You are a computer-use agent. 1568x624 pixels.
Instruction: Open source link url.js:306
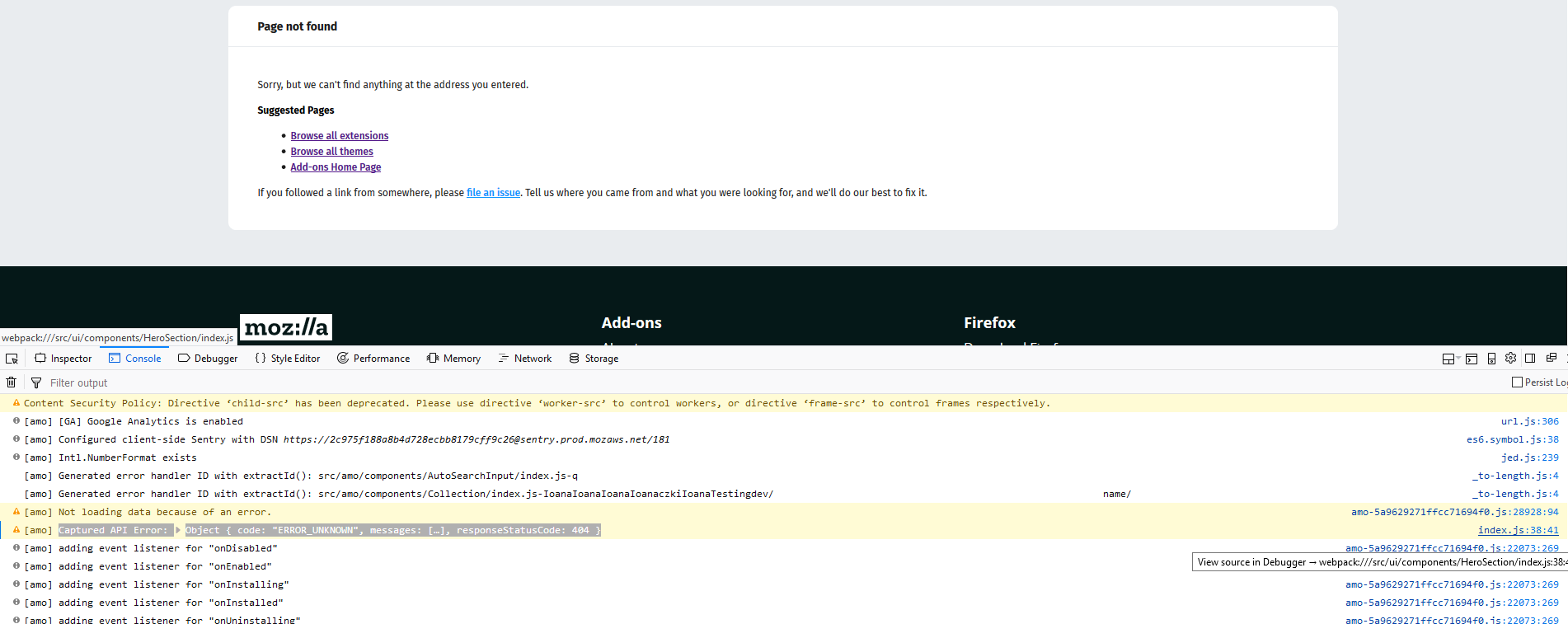[1530, 421]
